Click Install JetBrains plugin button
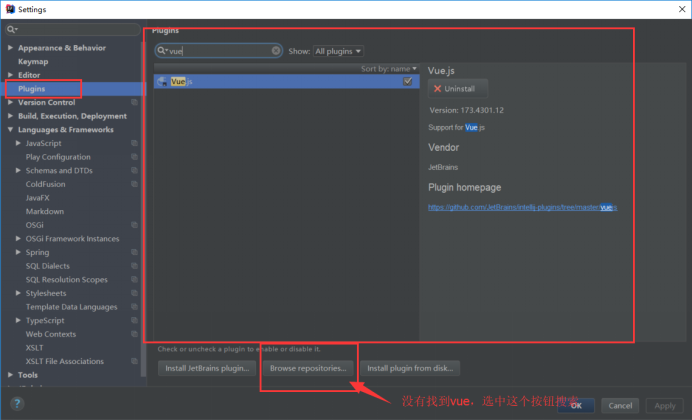The image size is (692, 420). pyautogui.click(x=207, y=368)
